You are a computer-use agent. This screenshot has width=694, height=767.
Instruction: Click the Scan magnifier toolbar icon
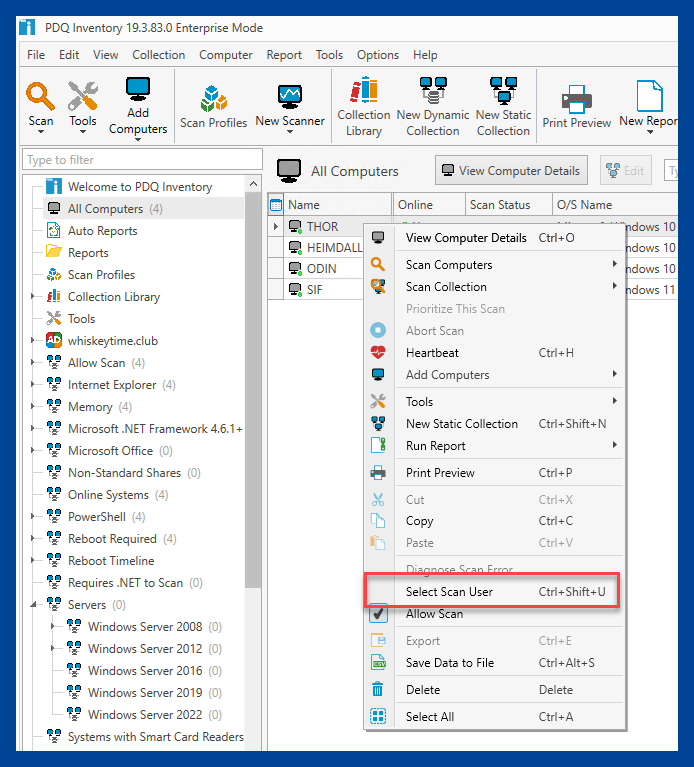(40, 96)
